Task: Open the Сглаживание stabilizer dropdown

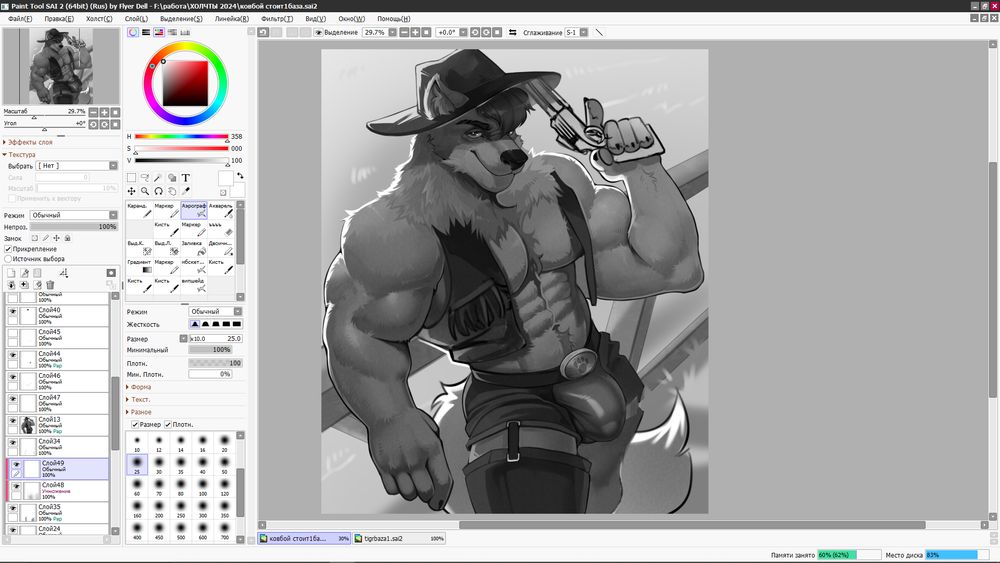Action: [577, 32]
